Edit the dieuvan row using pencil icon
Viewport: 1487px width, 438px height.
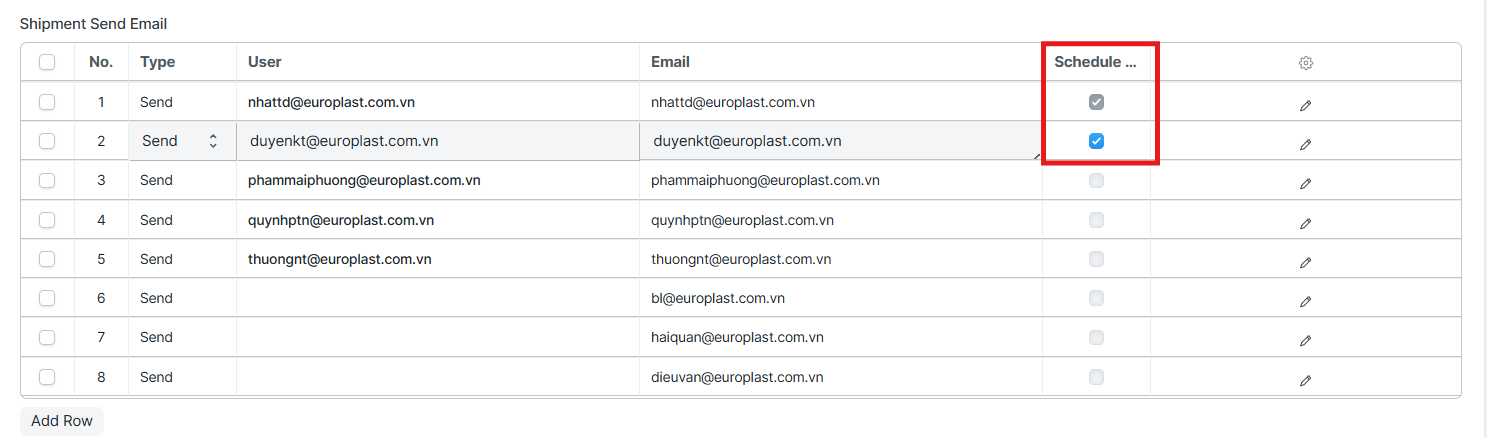[1305, 380]
